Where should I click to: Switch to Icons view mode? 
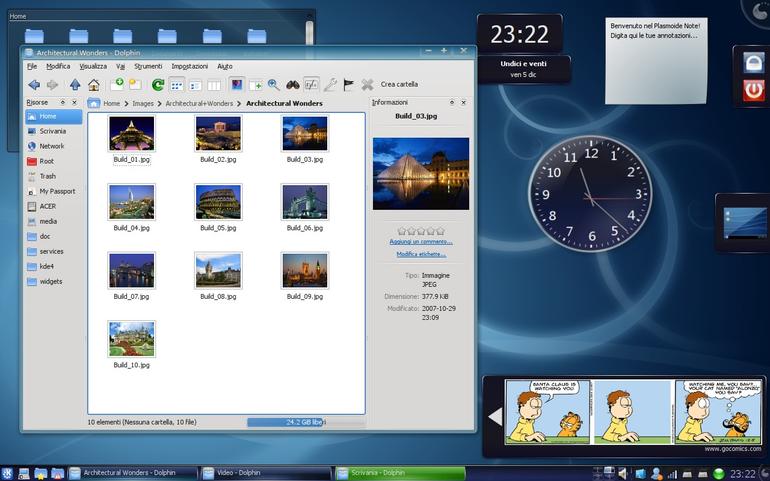click(x=177, y=85)
